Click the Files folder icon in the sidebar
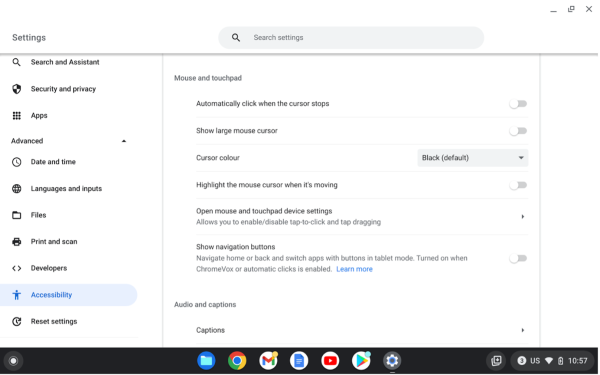 point(16,215)
